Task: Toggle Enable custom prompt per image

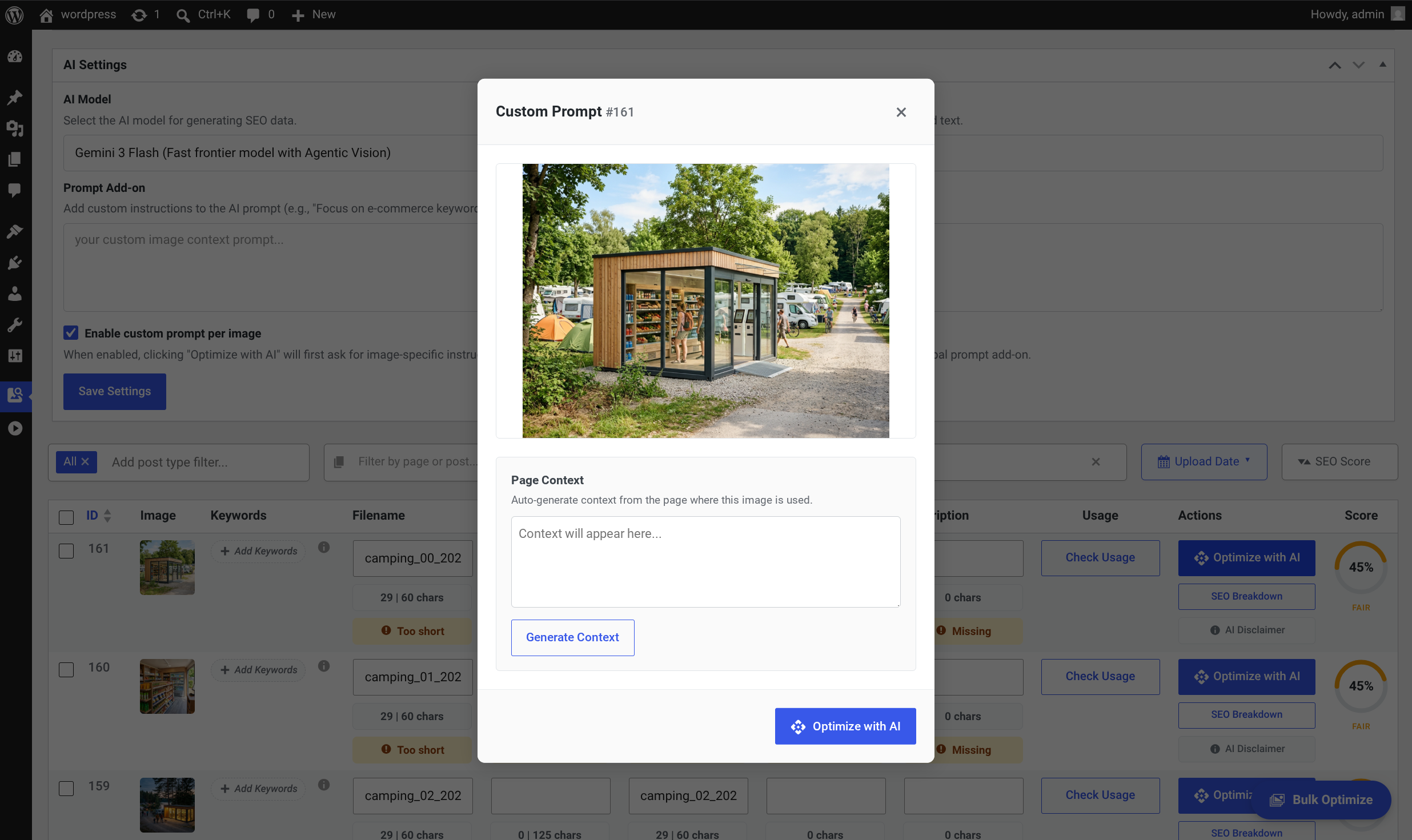Action: (x=71, y=333)
